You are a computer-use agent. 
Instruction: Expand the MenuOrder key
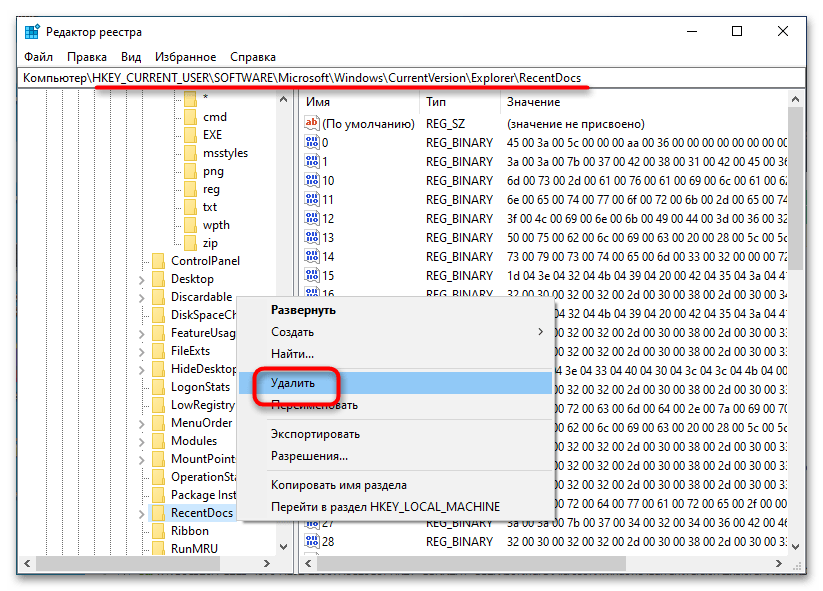(x=142, y=424)
